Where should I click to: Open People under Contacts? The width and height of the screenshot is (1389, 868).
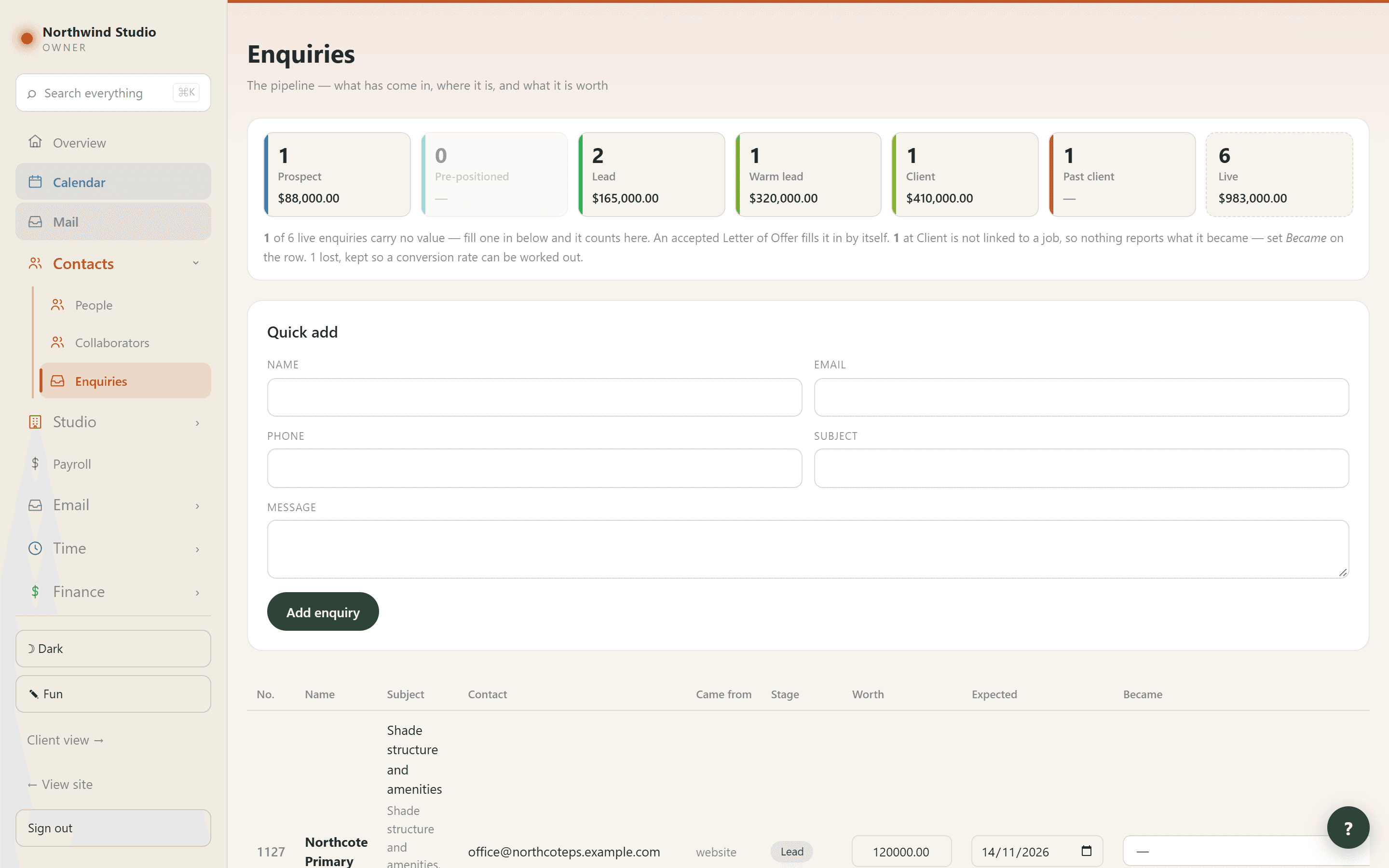125,305
